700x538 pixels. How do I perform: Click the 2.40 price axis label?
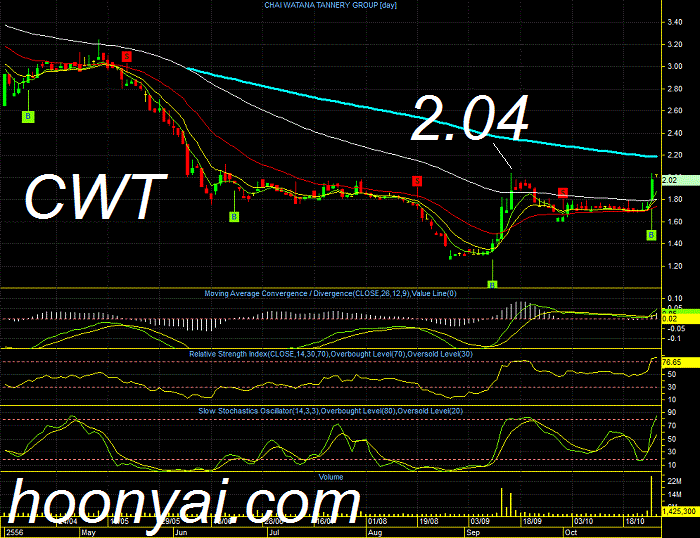(x=675, y=133)
